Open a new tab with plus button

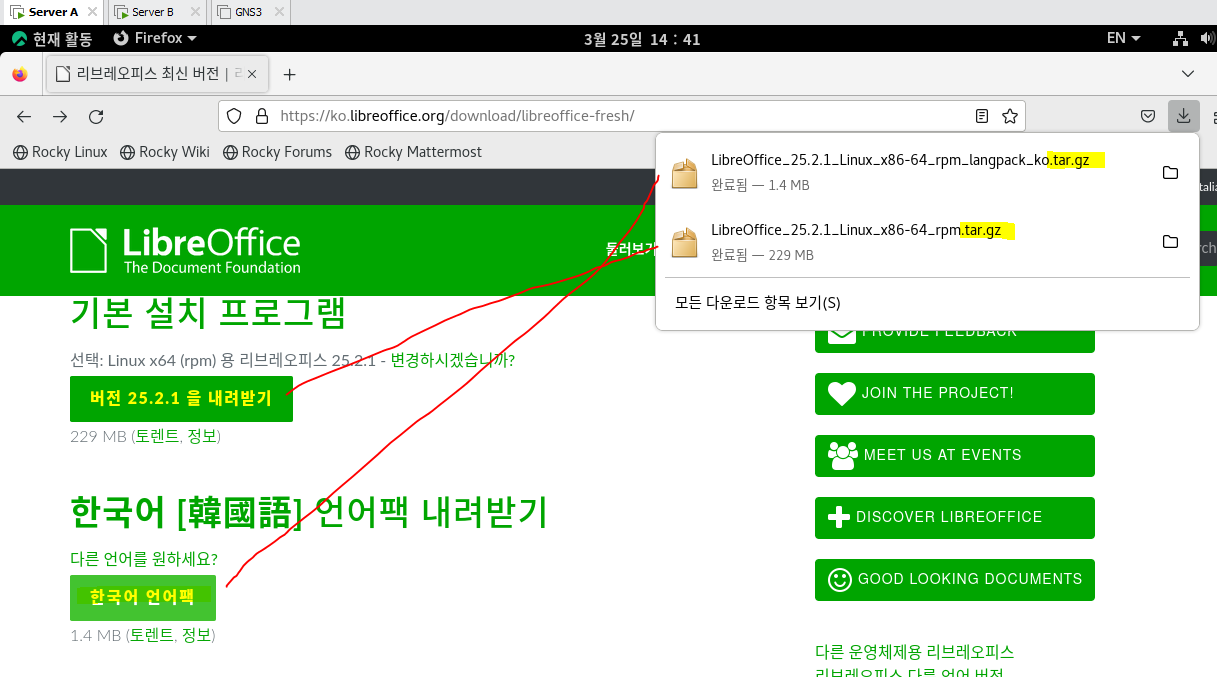click(289, 74)
